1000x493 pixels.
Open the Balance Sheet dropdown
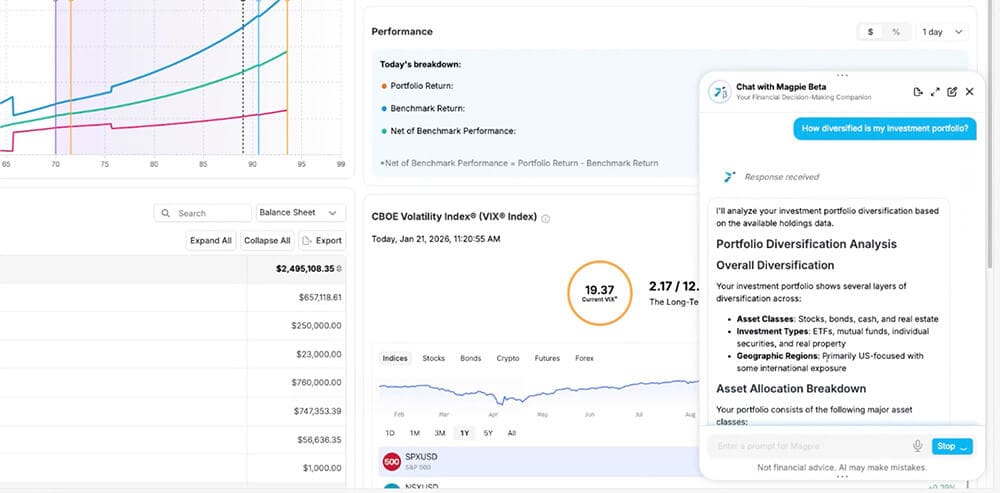[301, 213]
